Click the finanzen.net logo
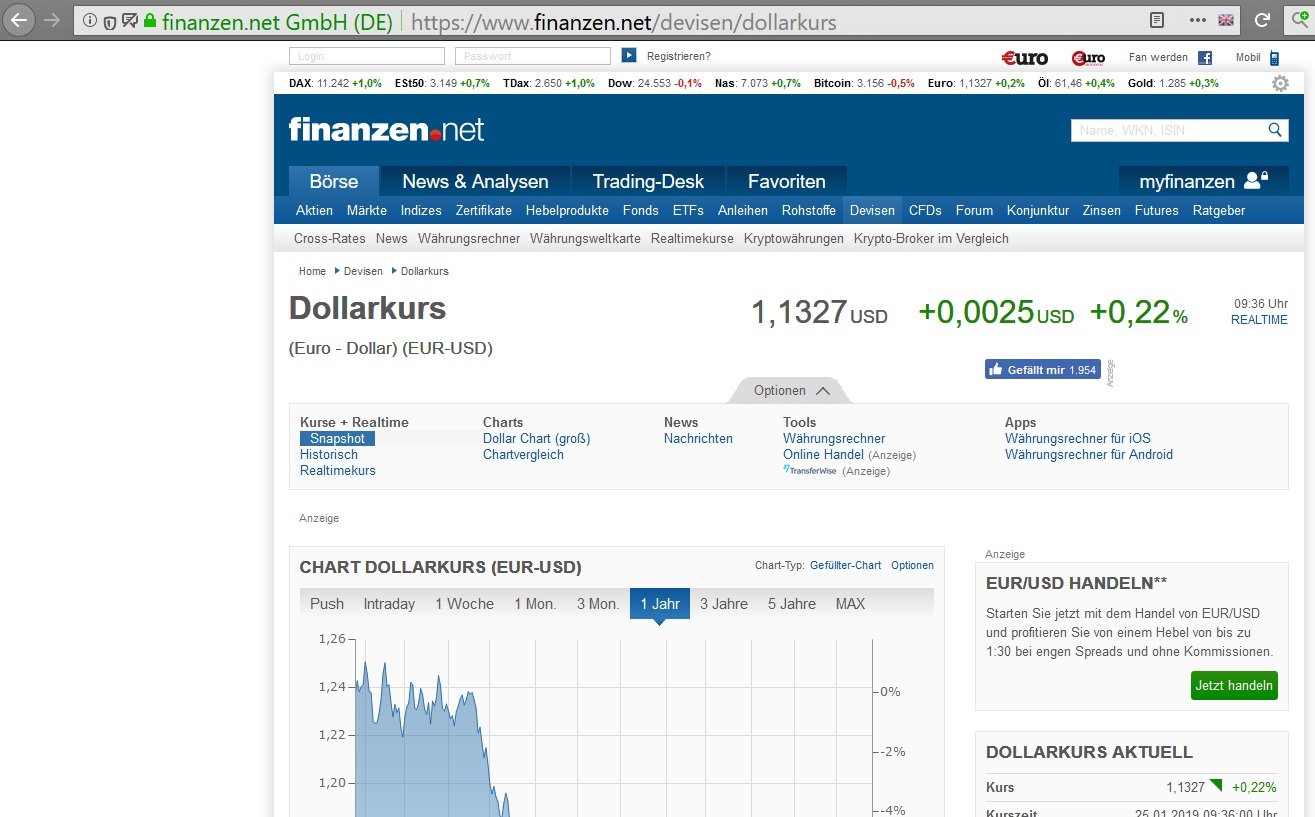 (386, 129)
